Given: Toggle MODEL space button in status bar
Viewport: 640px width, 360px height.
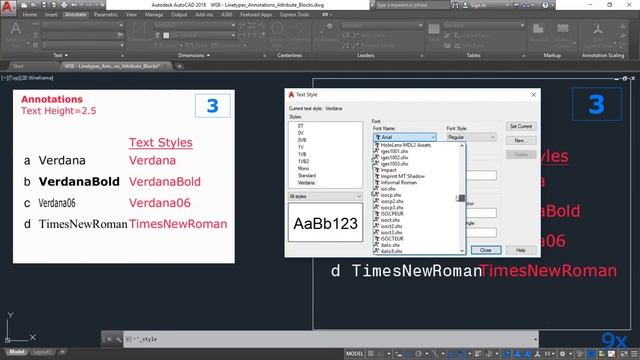Looking at the screenshot, I should pyautogui.click(x=354, y=353).
